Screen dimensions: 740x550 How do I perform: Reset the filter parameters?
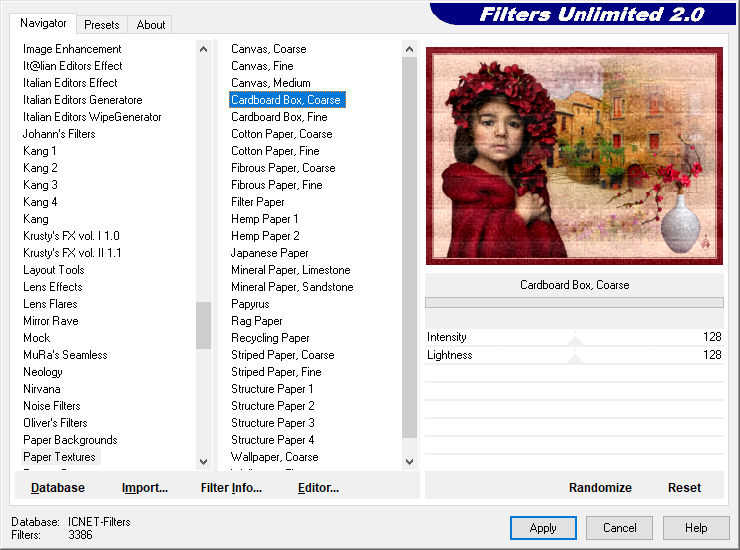(684, 488)
